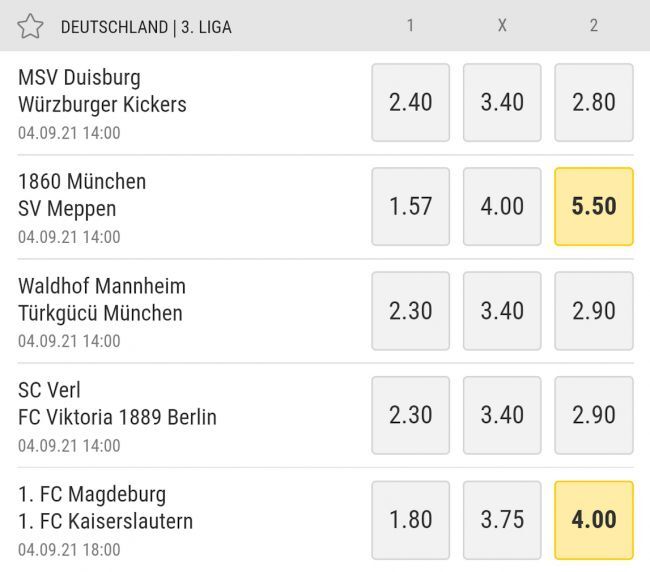Choose FC Viktoria 1889 Berlin win at 2.90
This screenshot has height=572, width=650.
click(594, 414)
